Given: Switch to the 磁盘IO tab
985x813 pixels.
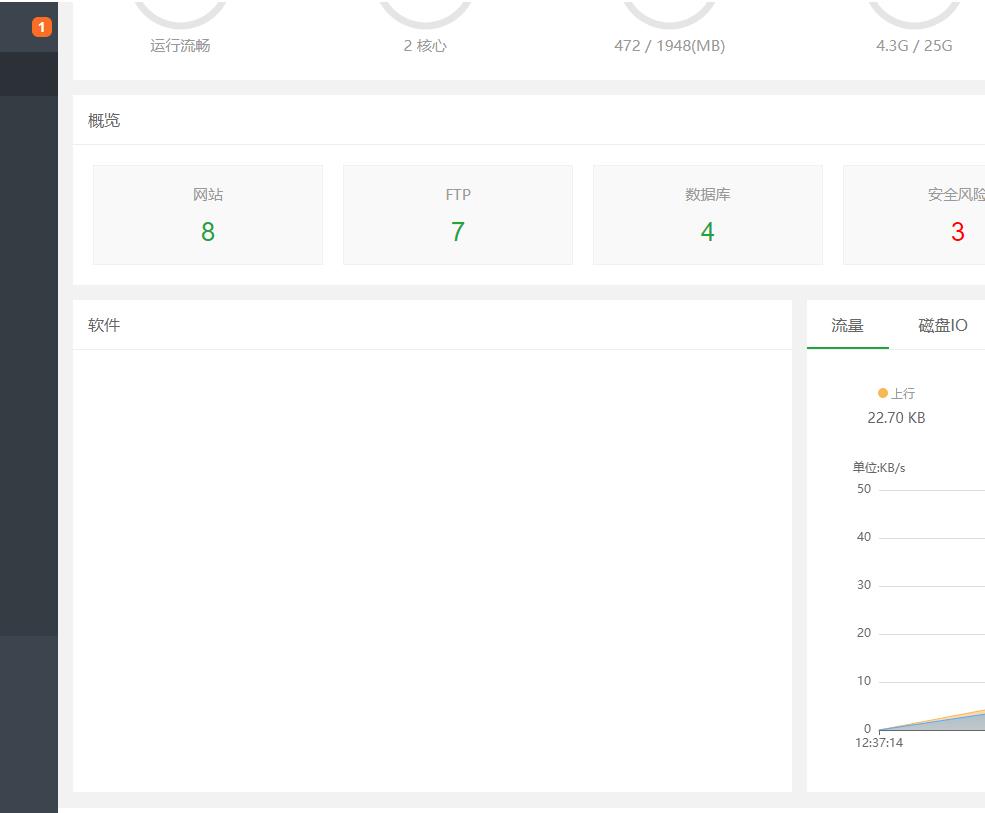Looking at the screenshot, I should (x=942, y=325).
